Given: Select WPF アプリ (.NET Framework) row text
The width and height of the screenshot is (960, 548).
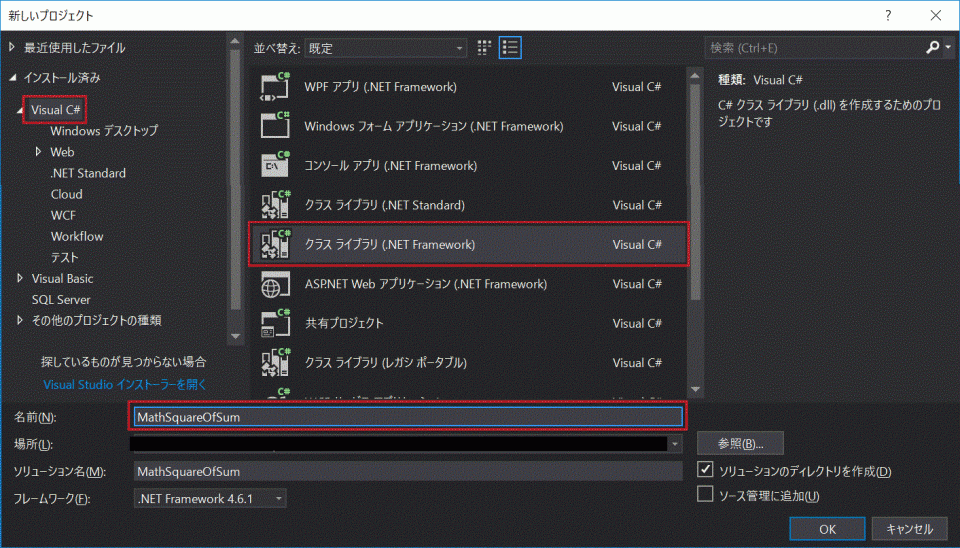Looking at the screenshot, I should [x=380, y=87].
